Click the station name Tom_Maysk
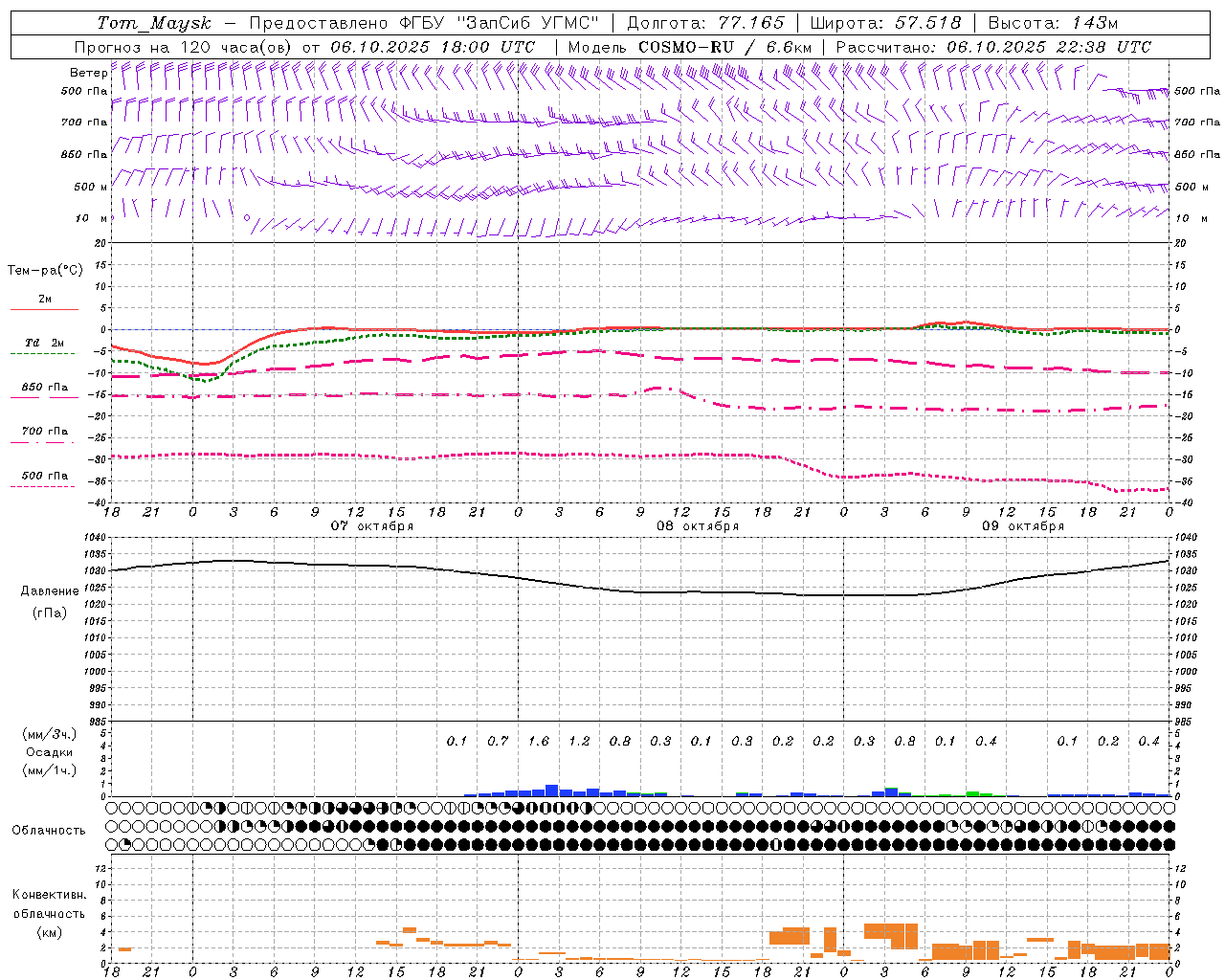 tap(154, 23)
